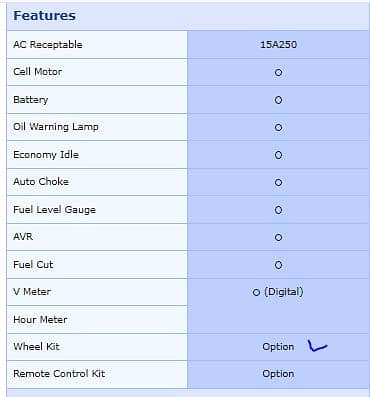This screenshot has height=397, width=370.
Task: Click the circle before (Digital) in V Meter row
Action: click(x=256, y=293)
